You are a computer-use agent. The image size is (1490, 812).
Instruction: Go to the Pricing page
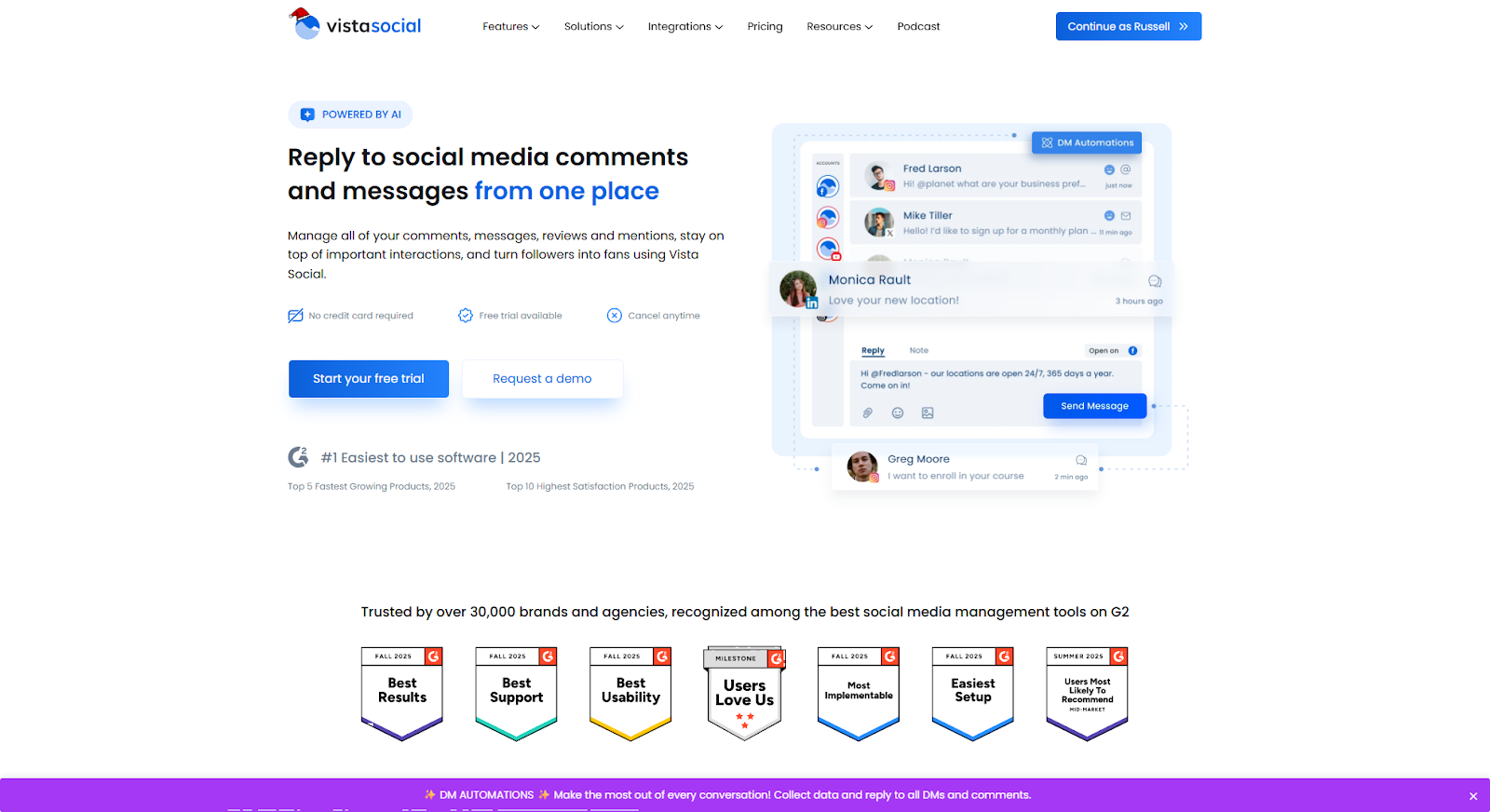click(765, 26)
